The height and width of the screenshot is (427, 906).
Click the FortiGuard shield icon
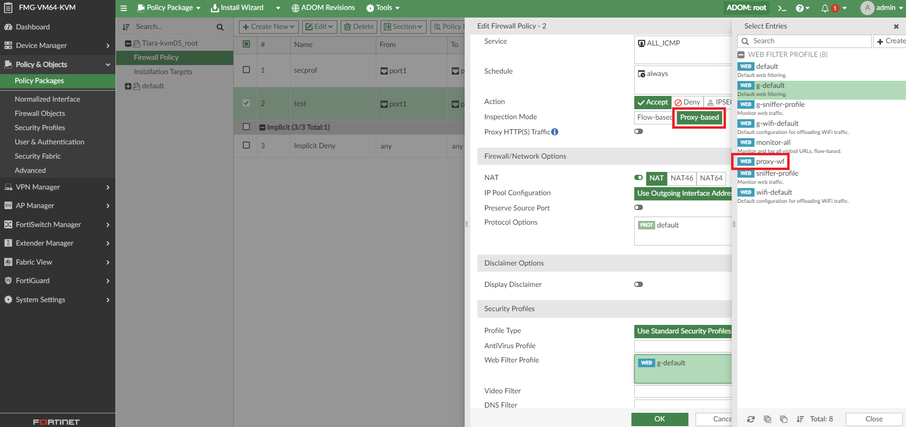pos(8,281)
